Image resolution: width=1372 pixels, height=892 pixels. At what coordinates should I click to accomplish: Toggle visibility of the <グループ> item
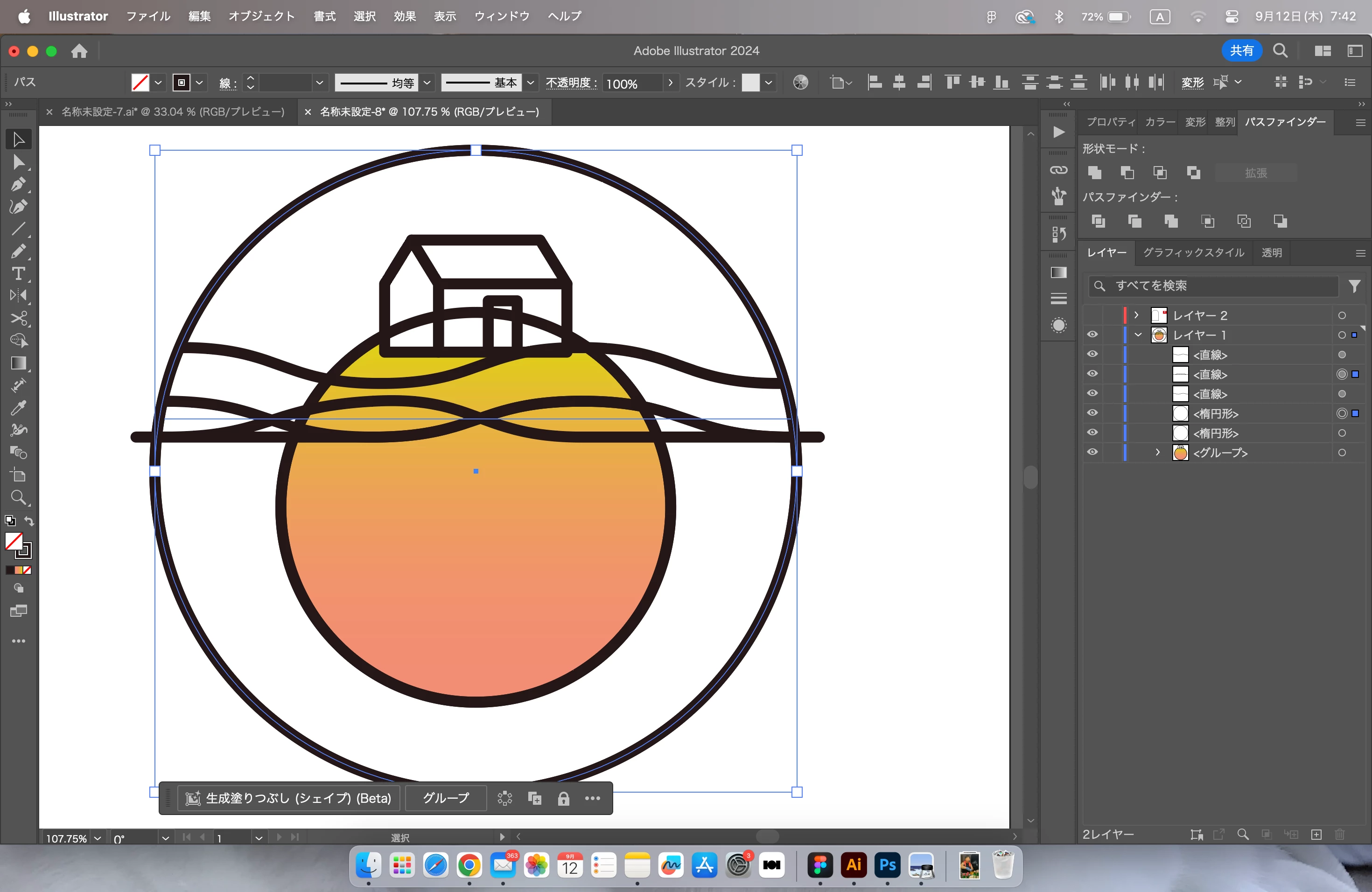(x=1092, y=453)
